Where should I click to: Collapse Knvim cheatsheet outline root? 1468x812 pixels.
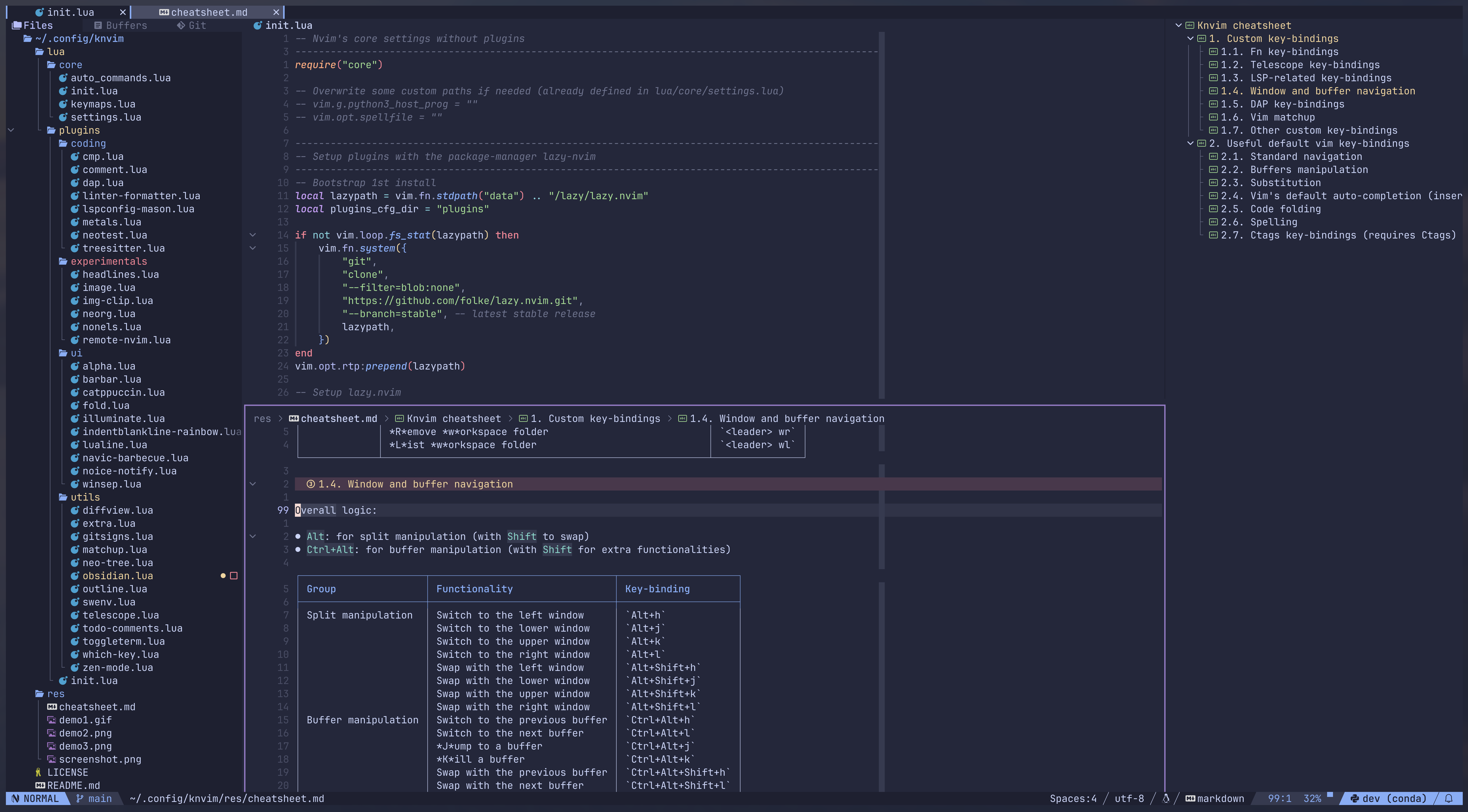(x=1179, y=25)
